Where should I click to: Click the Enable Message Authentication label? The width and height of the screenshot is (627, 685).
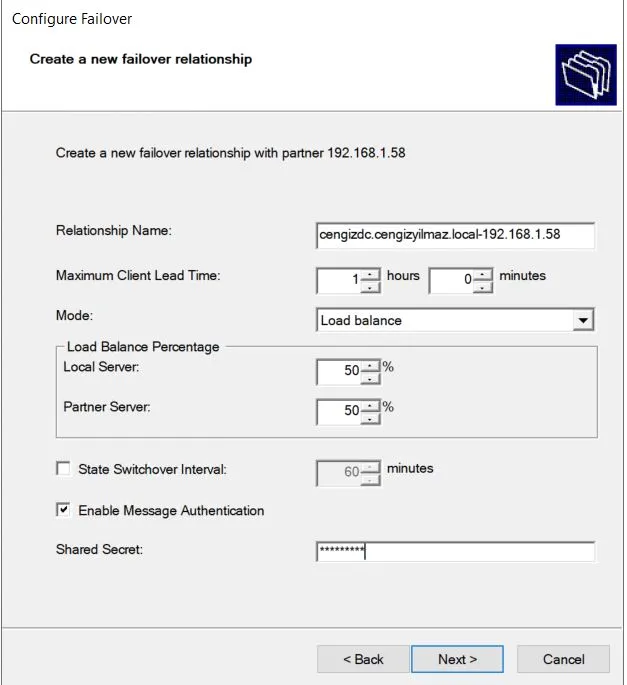pyautogui.click(x=171, y=510)
